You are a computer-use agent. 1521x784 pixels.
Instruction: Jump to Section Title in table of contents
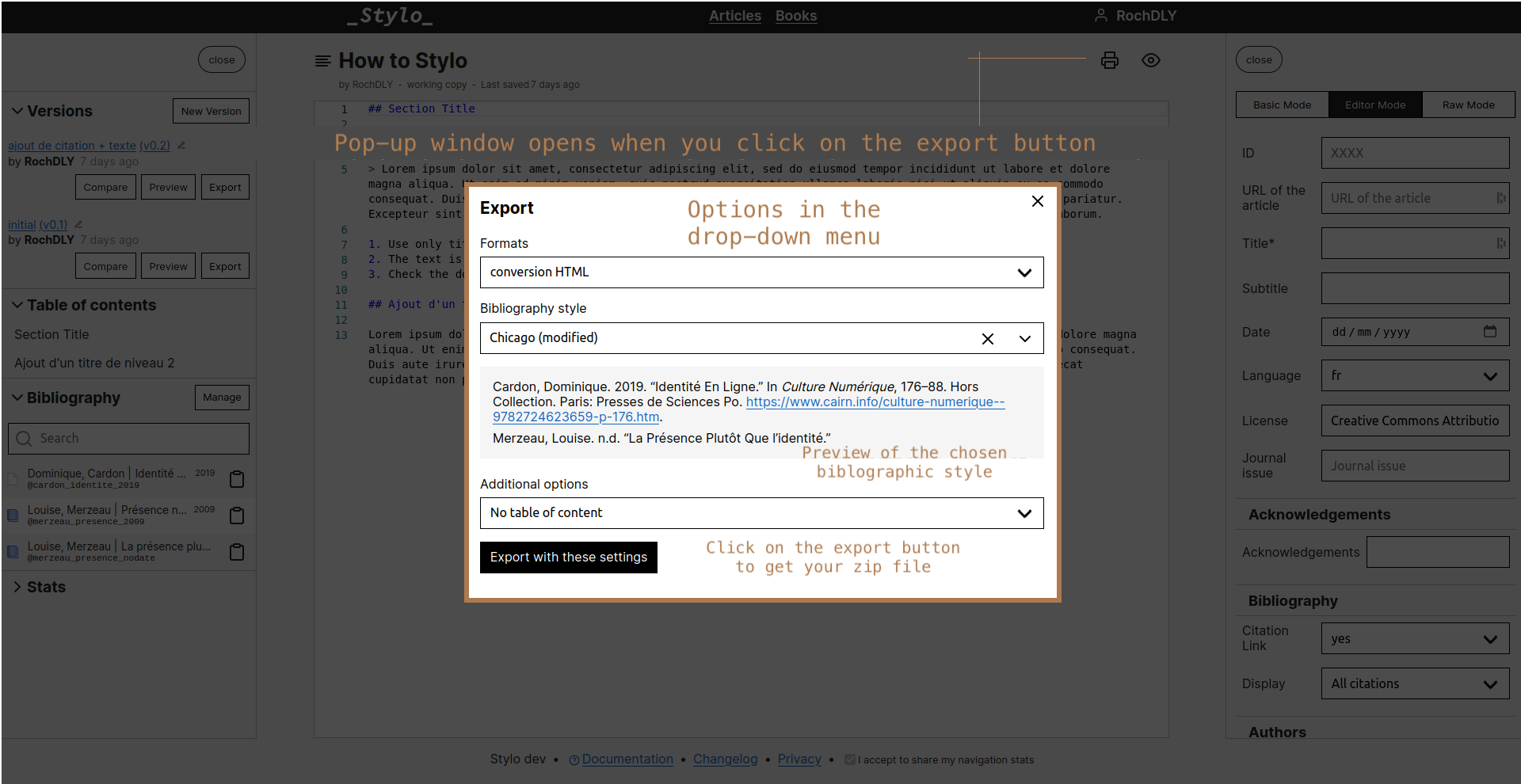point(51,334)
